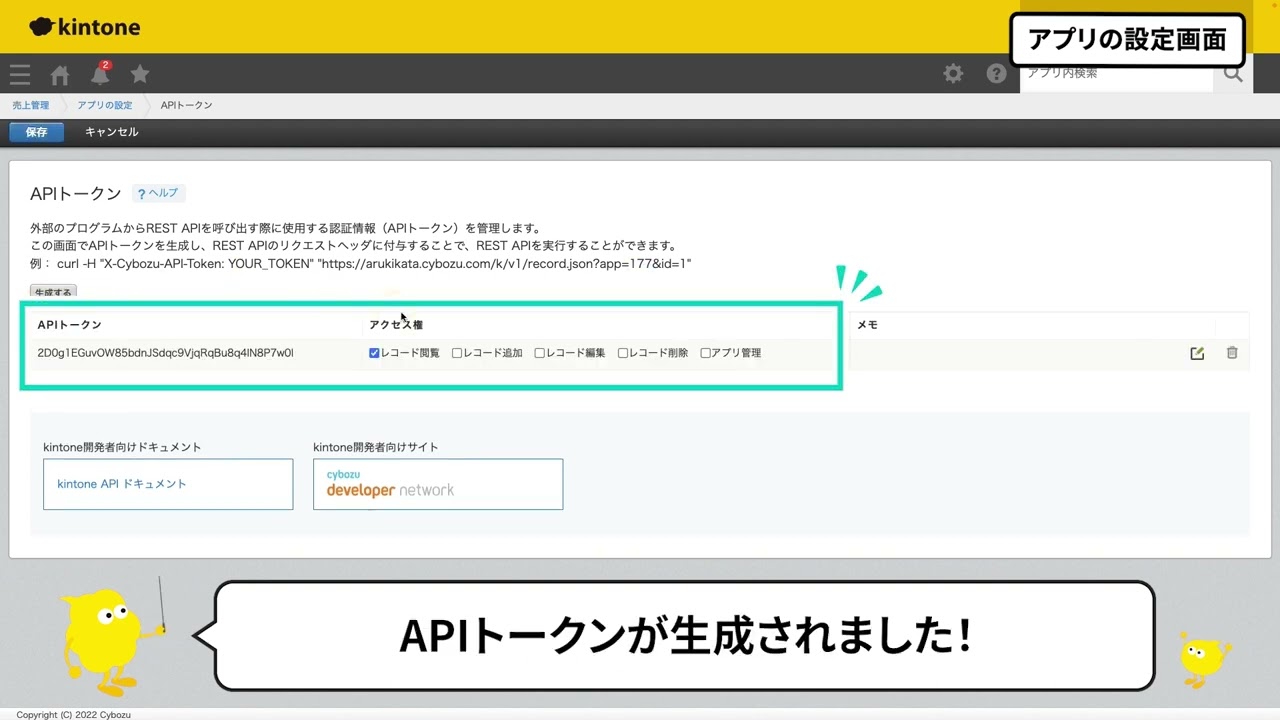Go to the kintone home icon
This screenshot has height=720, width=1280.
pyautogui.click(x=60, y=75)
